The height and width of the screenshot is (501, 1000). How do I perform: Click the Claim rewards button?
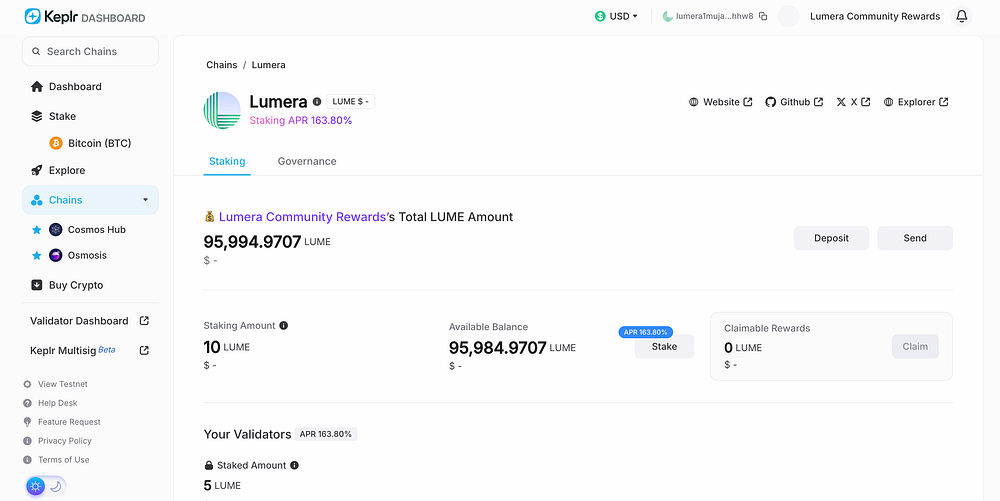pos(915,346)
